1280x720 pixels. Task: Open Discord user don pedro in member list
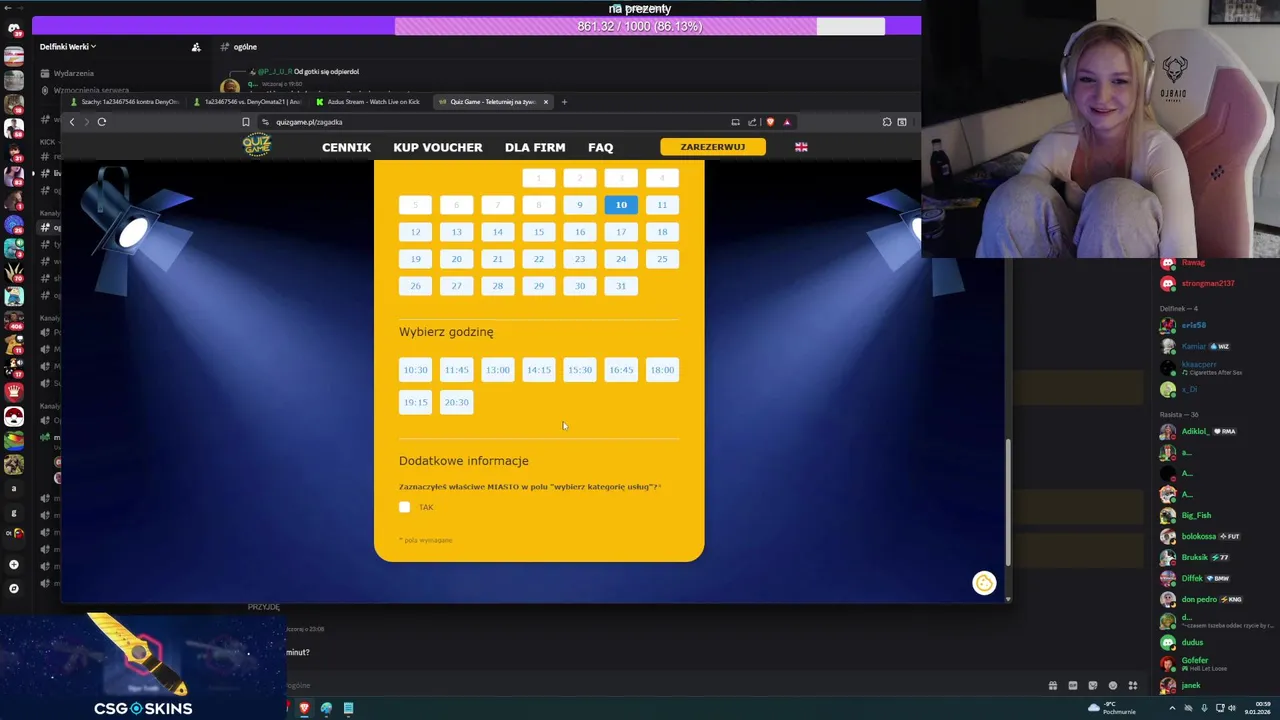pyautogui.click(x=1199, y=599)
